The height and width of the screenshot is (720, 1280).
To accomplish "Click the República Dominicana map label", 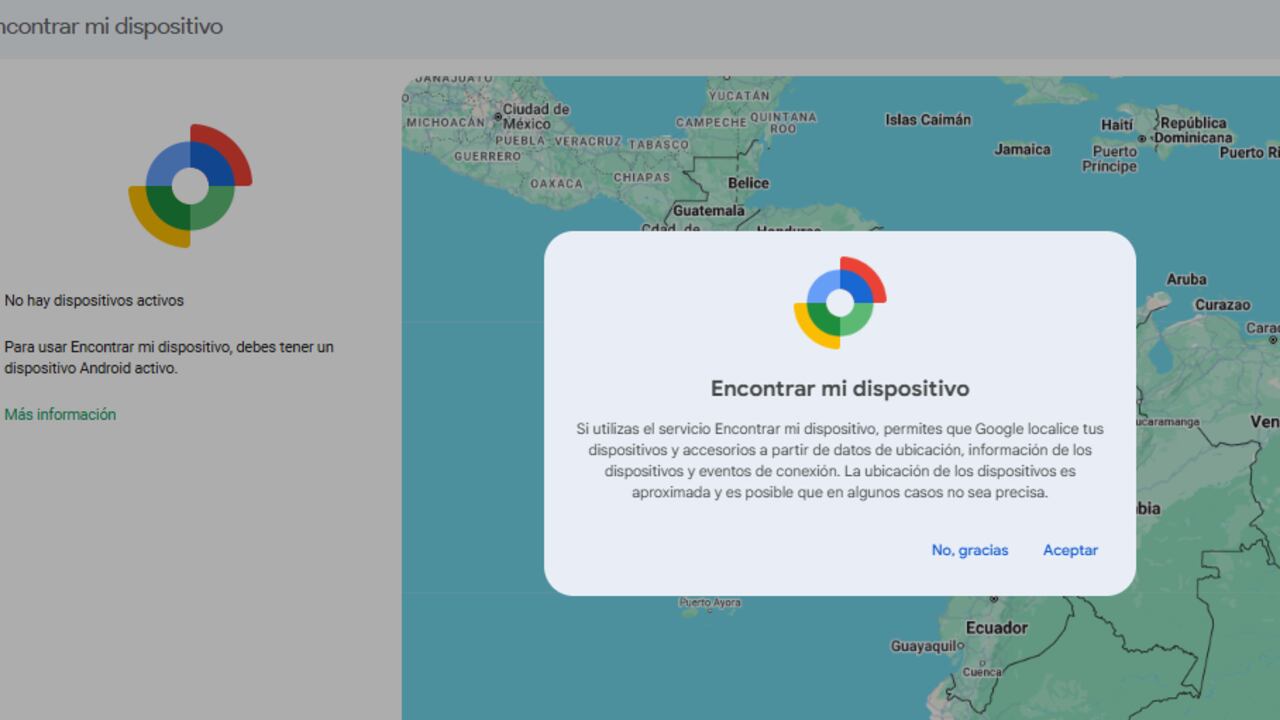I will 1191,130.
